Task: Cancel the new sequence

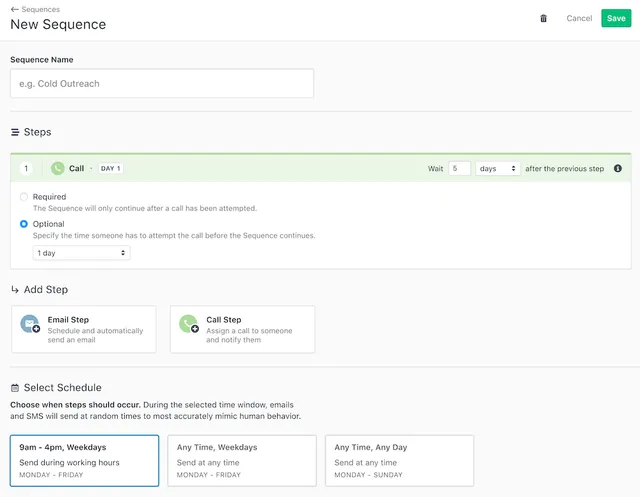Action: coord(579,18)
